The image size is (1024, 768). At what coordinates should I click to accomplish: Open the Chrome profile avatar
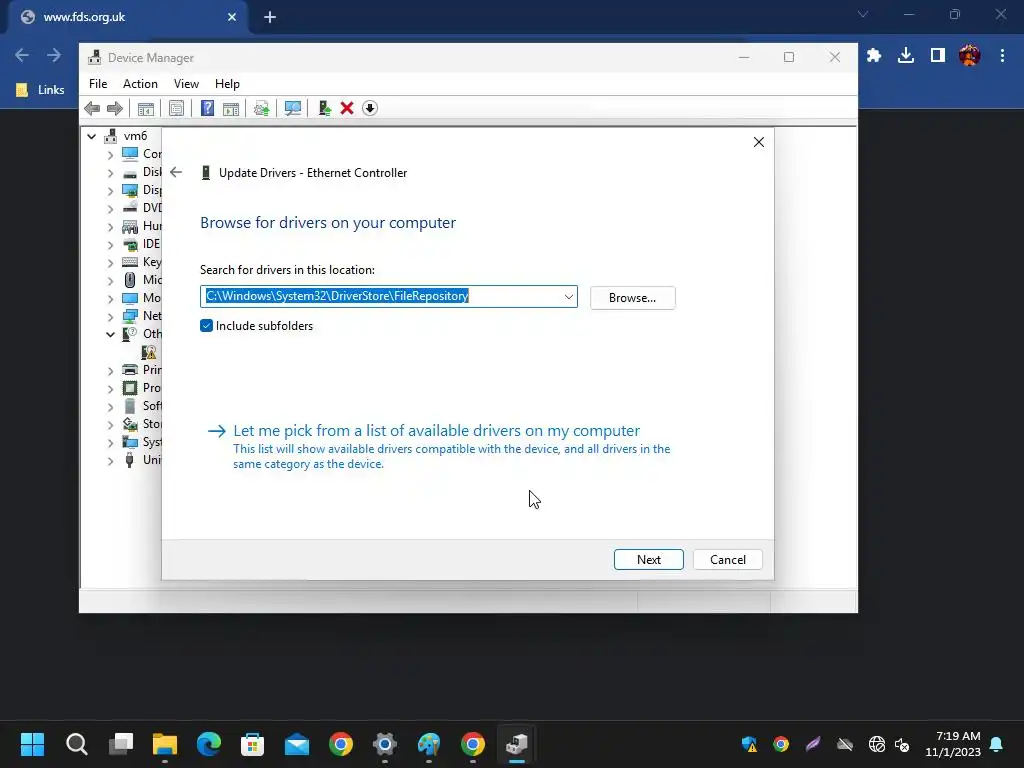[969, 56]
